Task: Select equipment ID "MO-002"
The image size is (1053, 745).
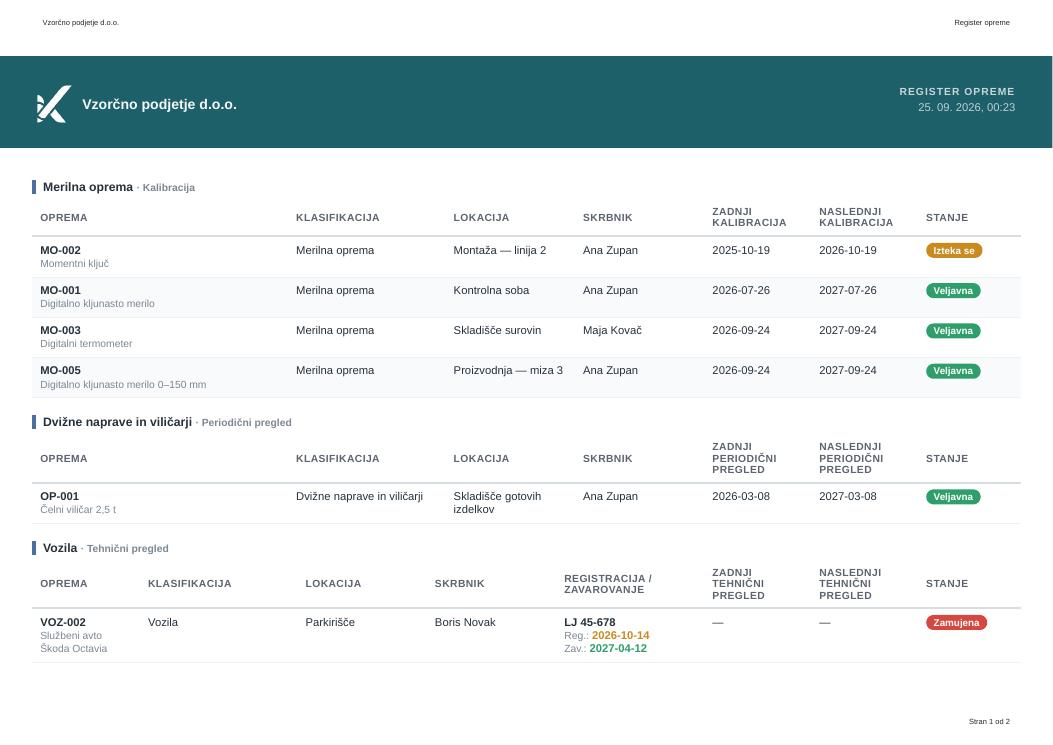Action: (x=60, y=250)
